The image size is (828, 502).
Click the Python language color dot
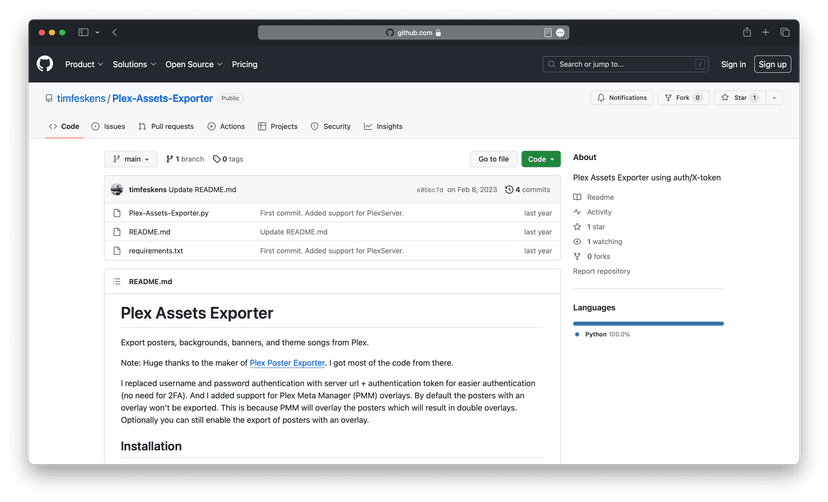(577, 334)
